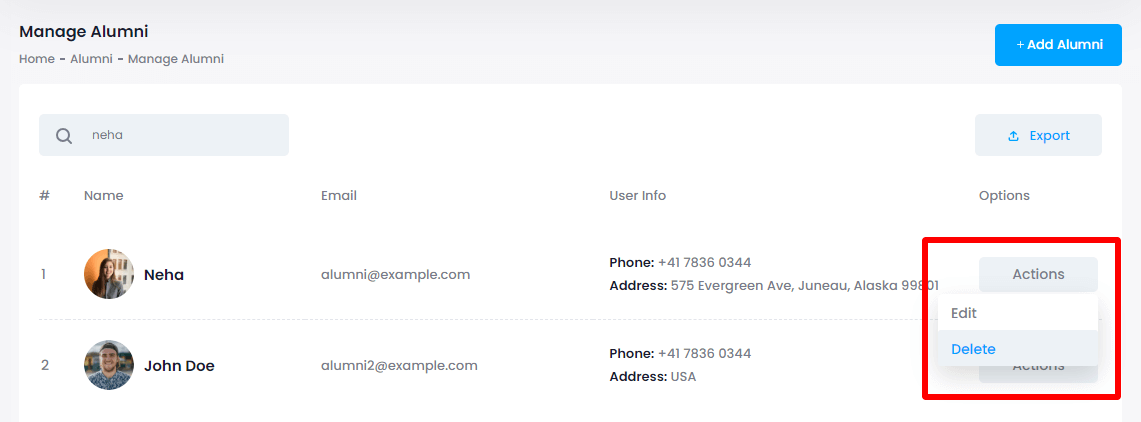The width and height of the screenshot is (1141, 422).
Task: Select Delete in the Actions menu
Action: tap(973, 349)
